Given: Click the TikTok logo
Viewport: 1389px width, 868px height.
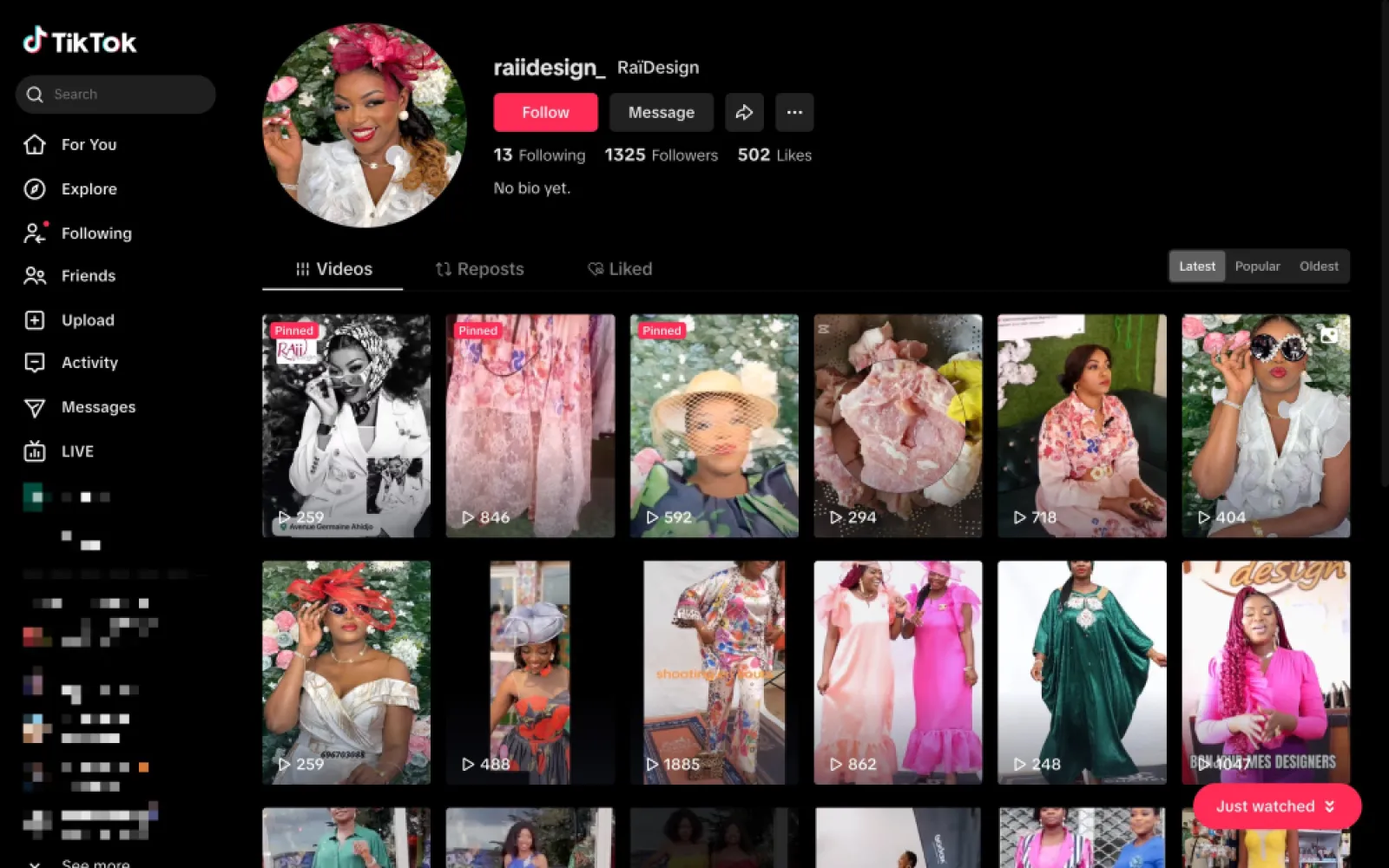Looking at the screenshot, I should coord(80,41).
